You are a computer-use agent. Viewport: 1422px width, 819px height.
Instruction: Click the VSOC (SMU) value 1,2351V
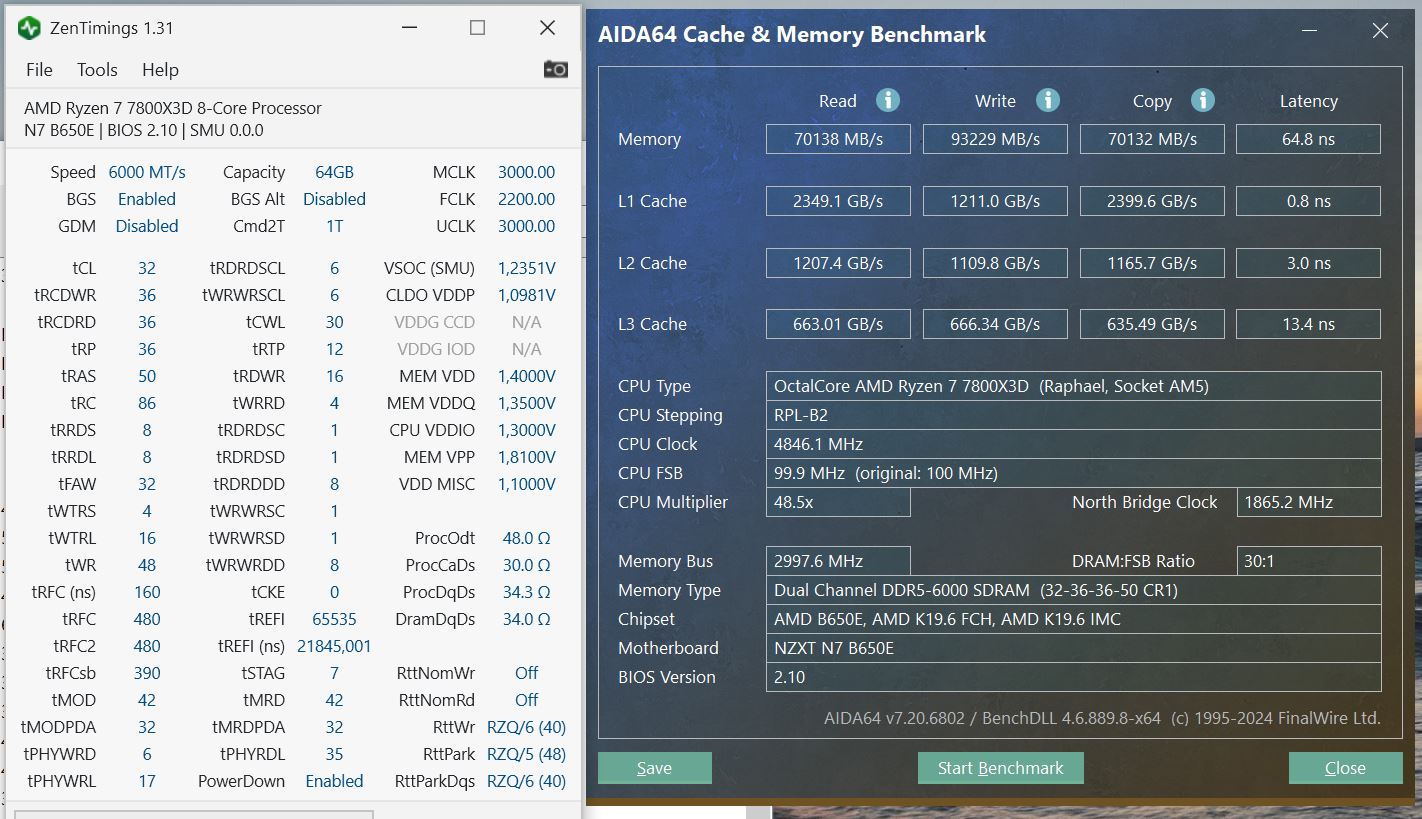click(526, 268)
